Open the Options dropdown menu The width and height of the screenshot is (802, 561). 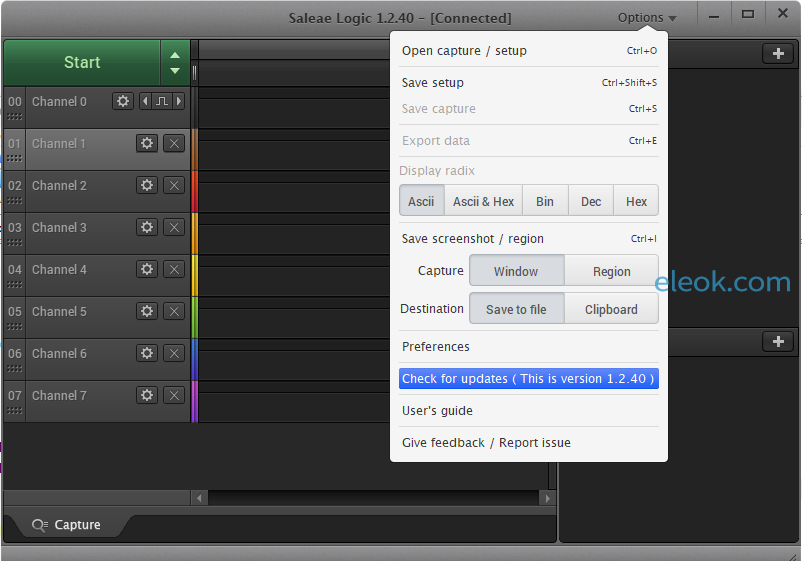tap(647, 18)
